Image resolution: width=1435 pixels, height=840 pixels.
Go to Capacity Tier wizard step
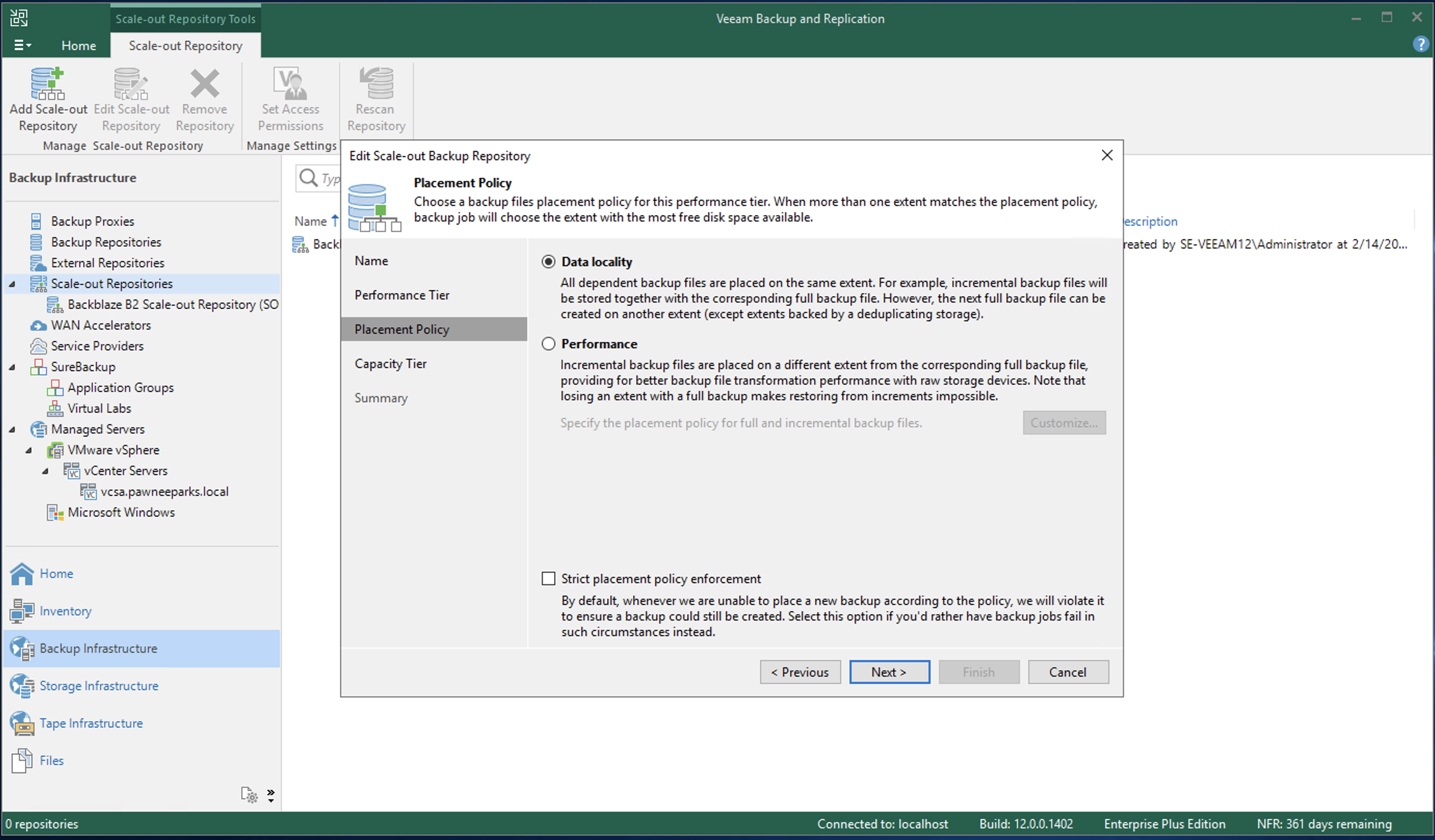pos(390,363)
